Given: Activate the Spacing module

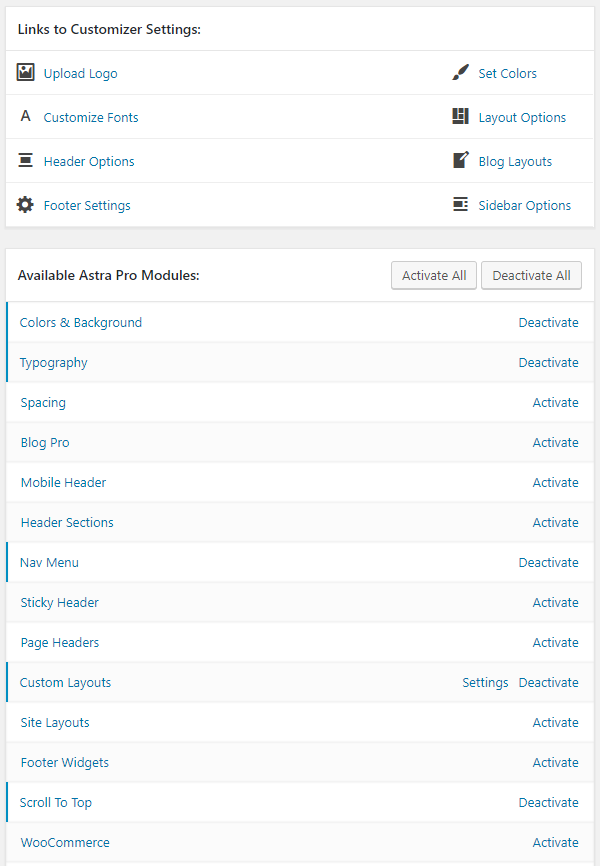Looking at the screenshot, I should pos(555,403).
